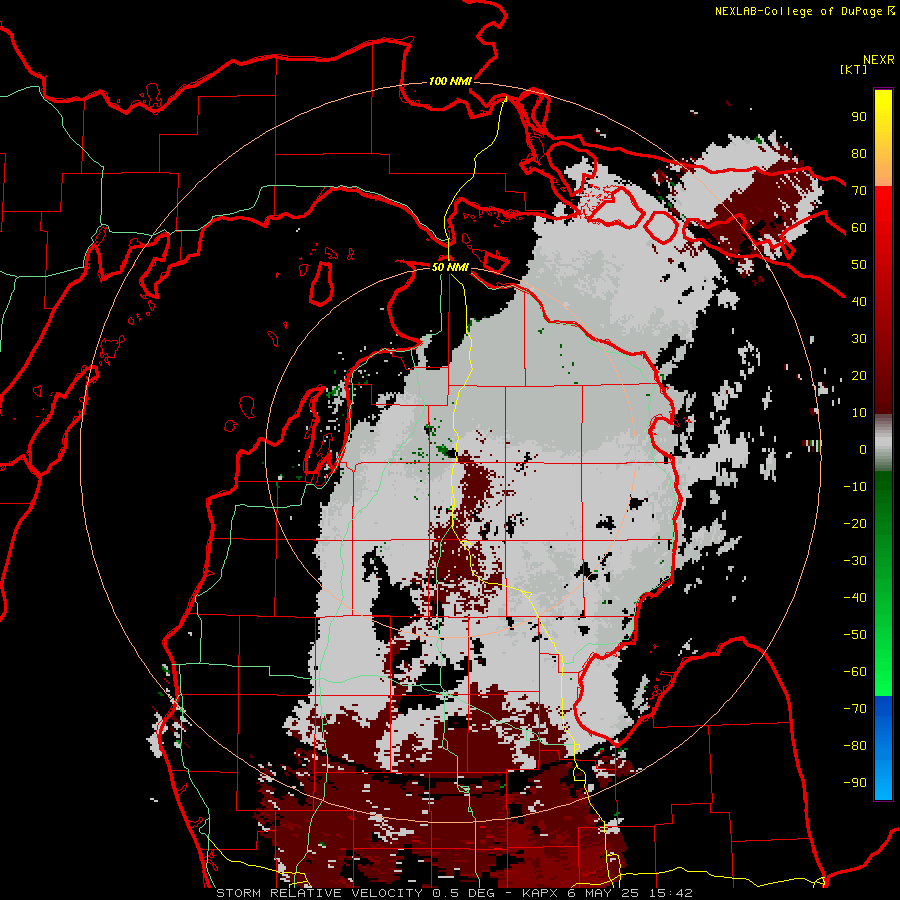Click the 20 value on velocity scale
Image resolution: width=900 pixels, height=900 pixels.
[859, 375]
